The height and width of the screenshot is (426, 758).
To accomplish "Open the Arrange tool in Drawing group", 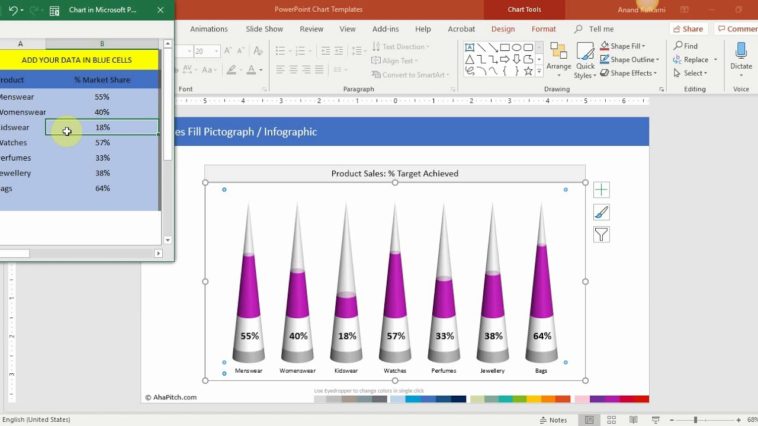I will coord(558,58).
